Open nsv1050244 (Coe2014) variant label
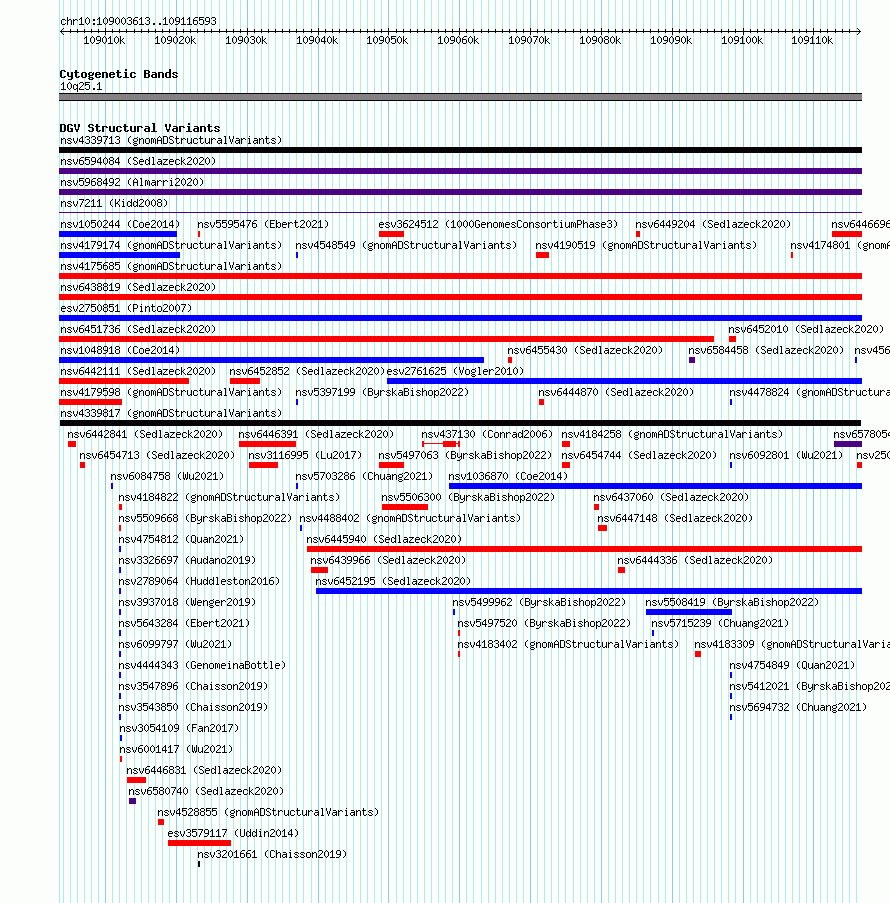The height and width of the screenshot is (903, 890). [120, 225]
